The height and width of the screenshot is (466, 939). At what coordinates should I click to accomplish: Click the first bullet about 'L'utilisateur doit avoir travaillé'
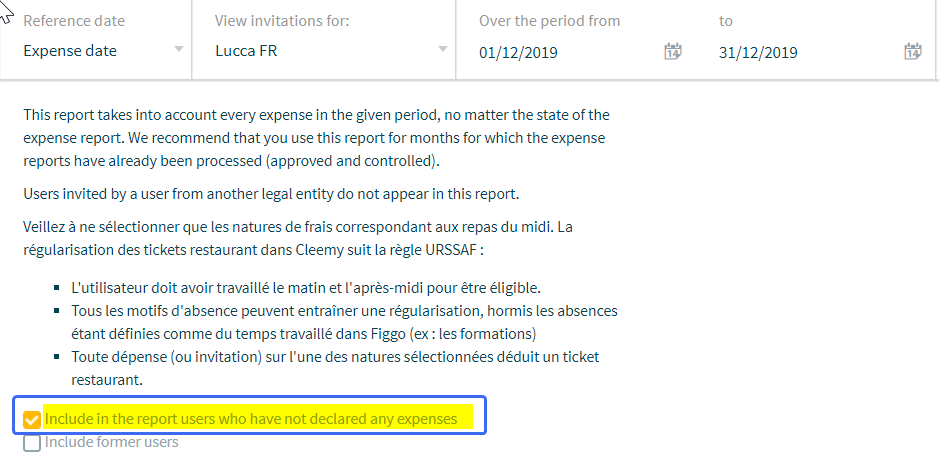[305, 288]
